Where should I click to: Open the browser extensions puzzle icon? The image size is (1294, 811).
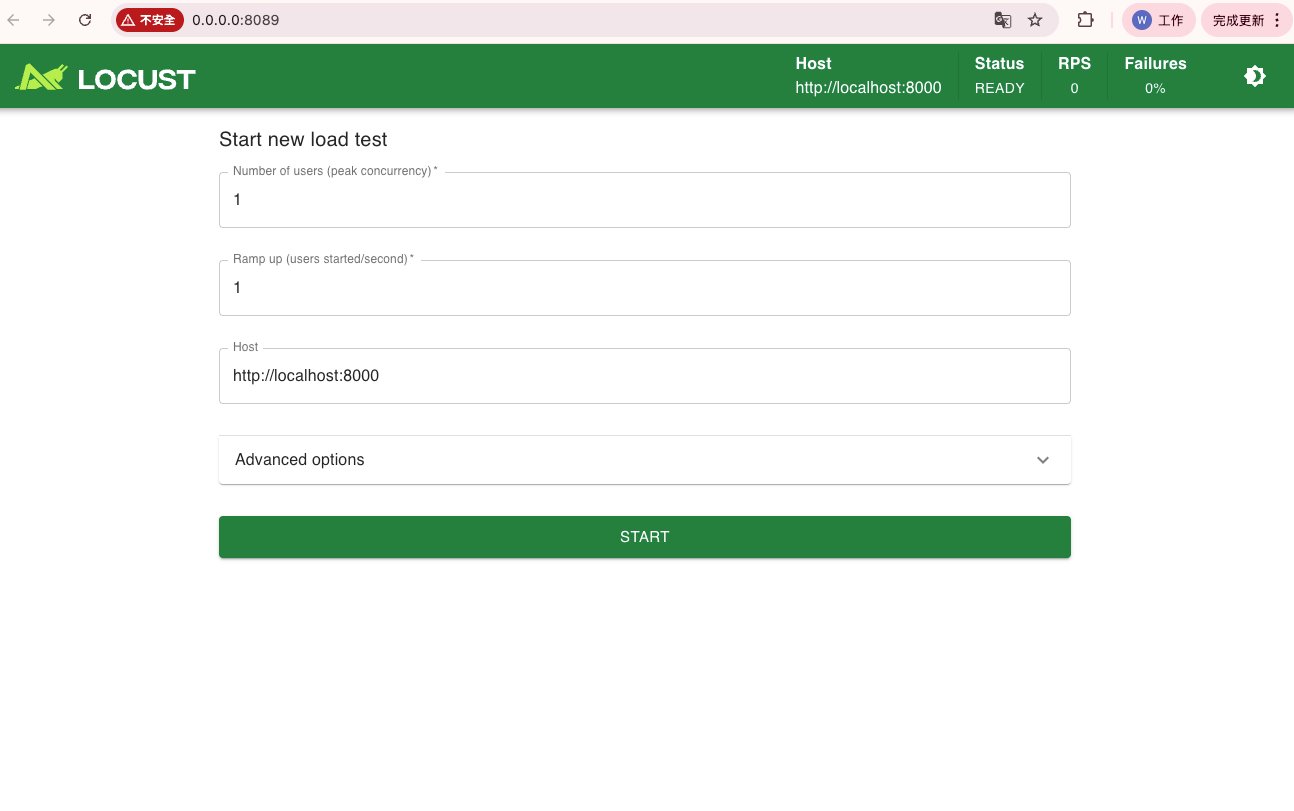(x=1084, y=20)
